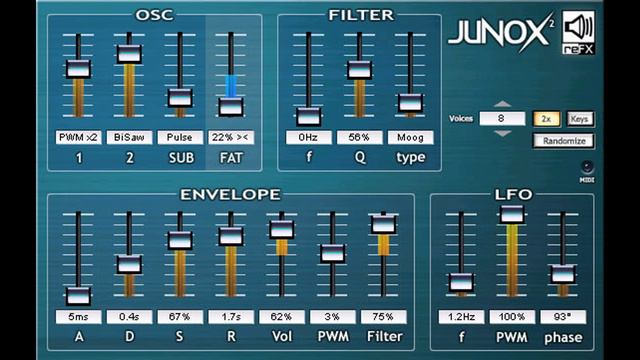
Task: Toggle the 2x oversampling button
Action: [x=546, y=119]
